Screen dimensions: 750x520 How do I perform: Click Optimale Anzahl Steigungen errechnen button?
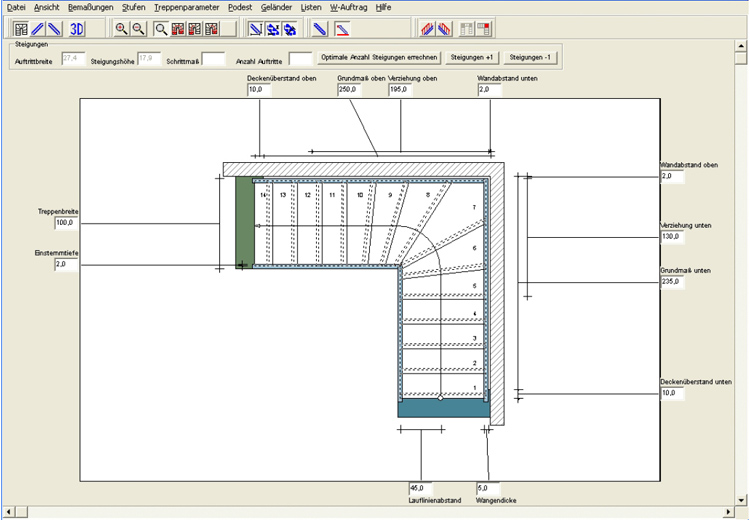click(379, 59)
